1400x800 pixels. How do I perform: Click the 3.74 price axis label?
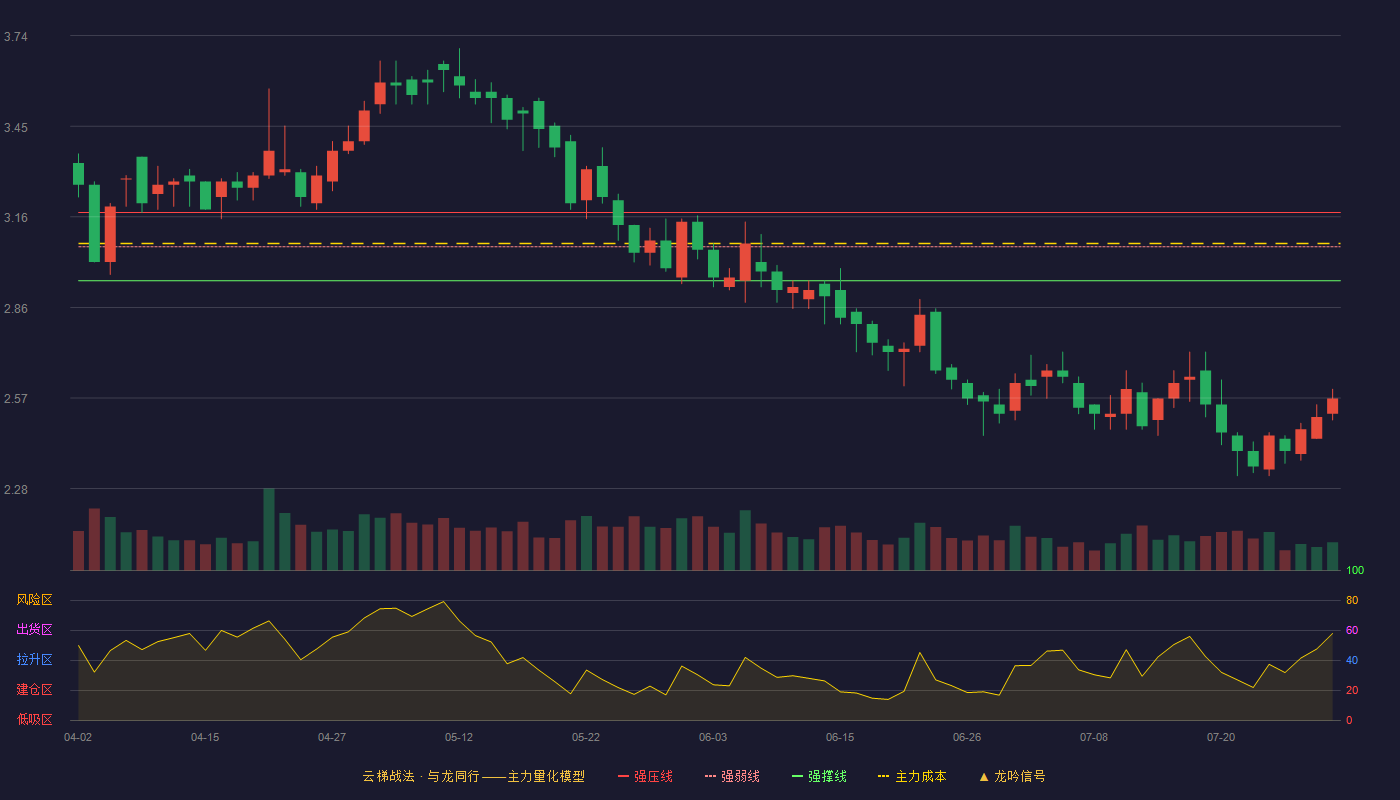[x=15, y=37]
